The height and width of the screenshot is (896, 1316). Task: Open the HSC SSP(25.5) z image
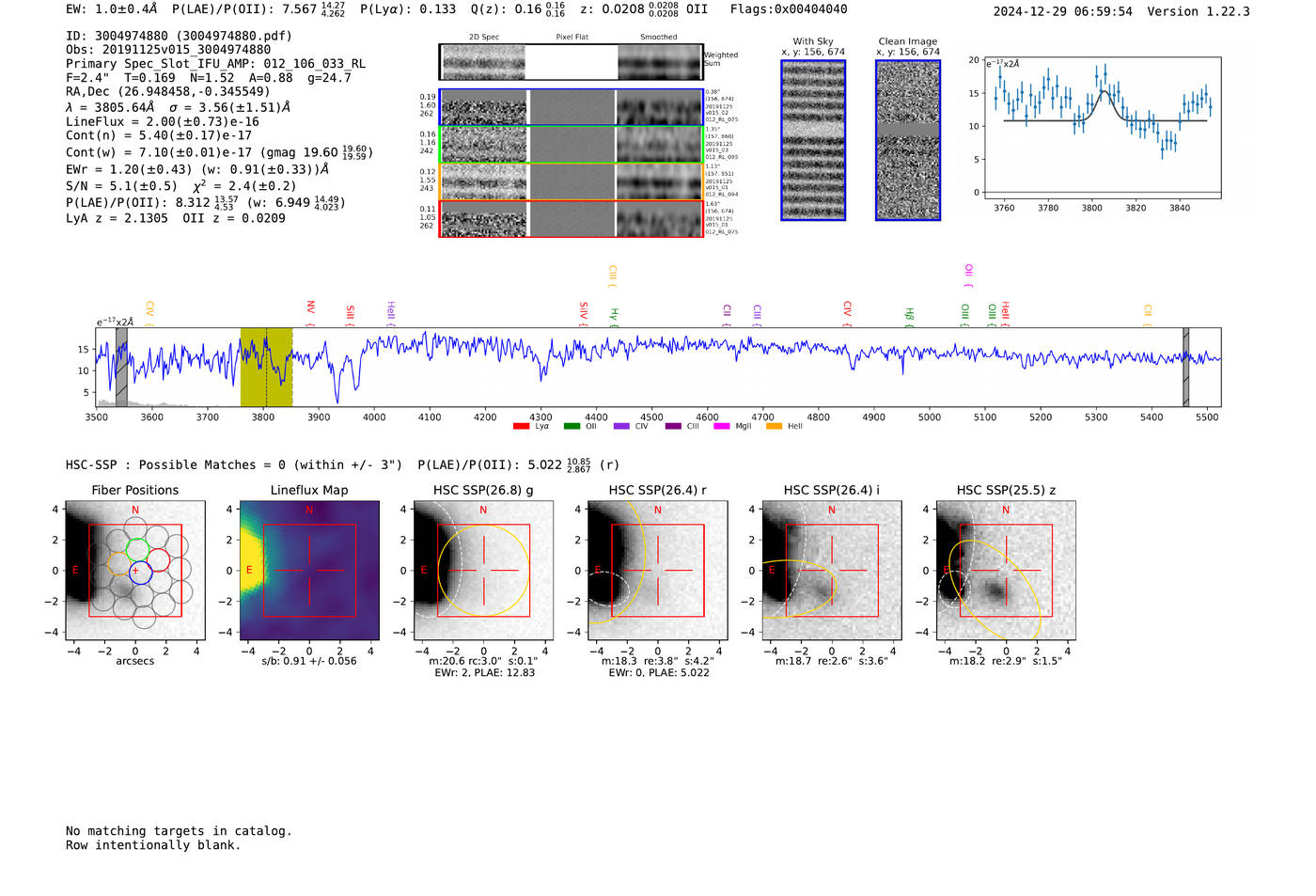point(1006,571)
